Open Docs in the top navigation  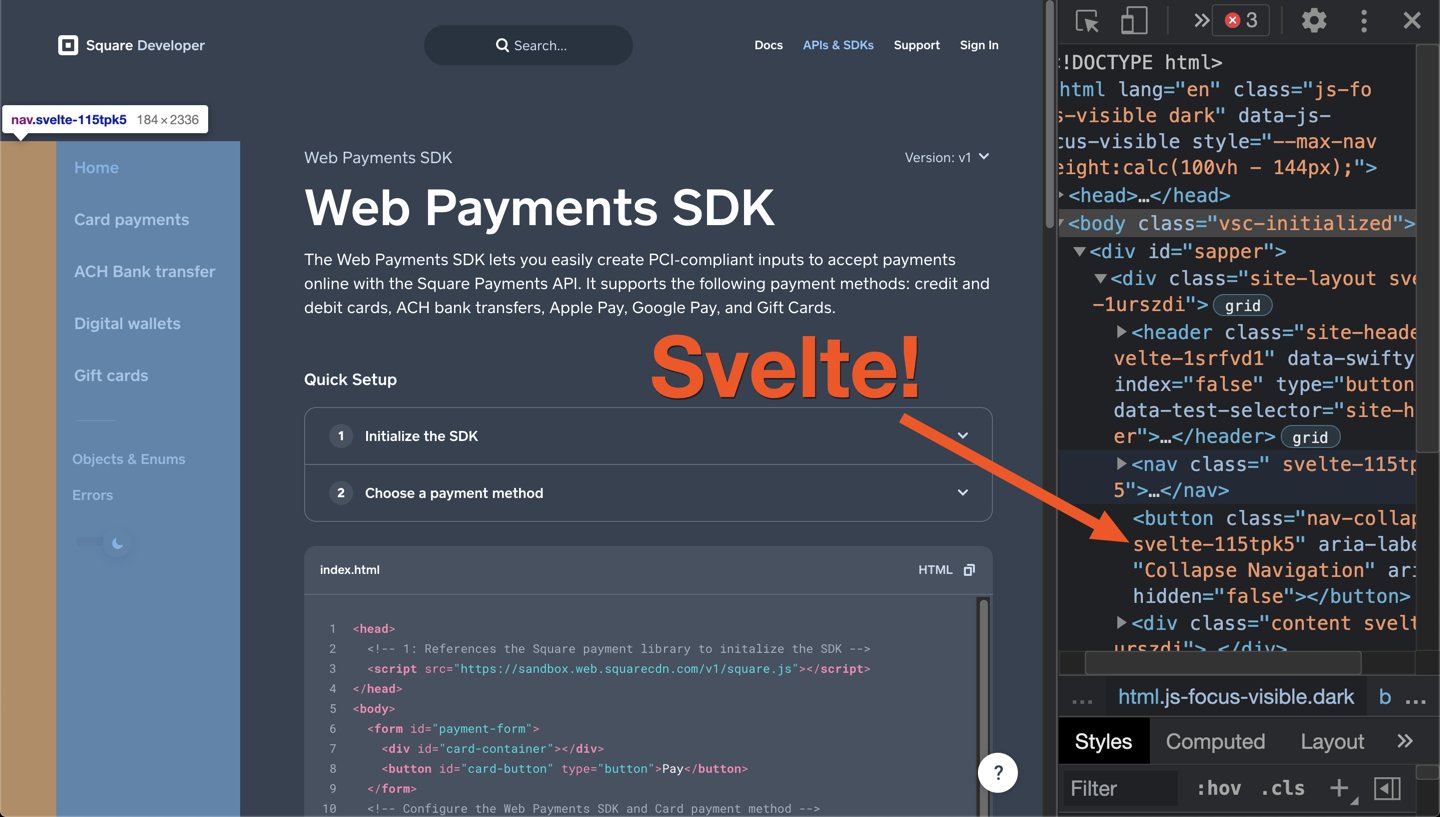click(x=768, y=45)
